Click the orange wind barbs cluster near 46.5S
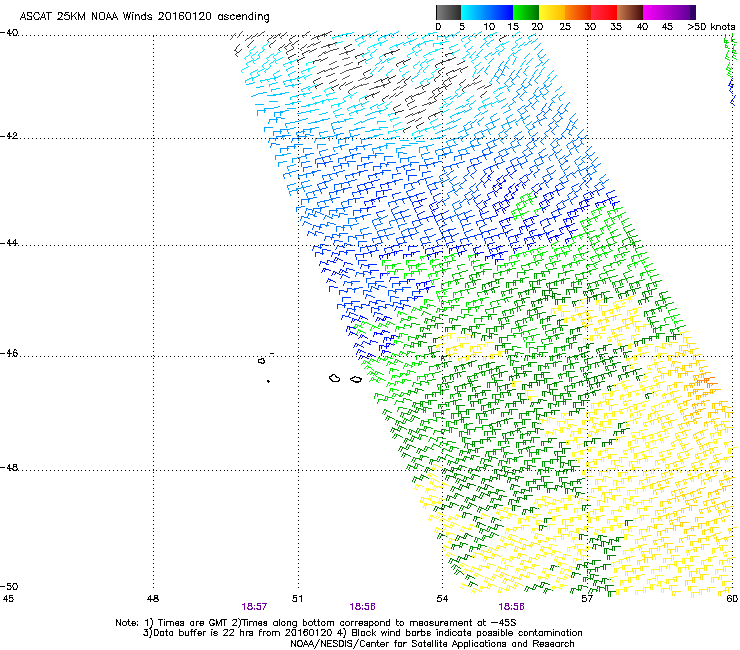This screenshot has height=650, width=740. point(705,382)
